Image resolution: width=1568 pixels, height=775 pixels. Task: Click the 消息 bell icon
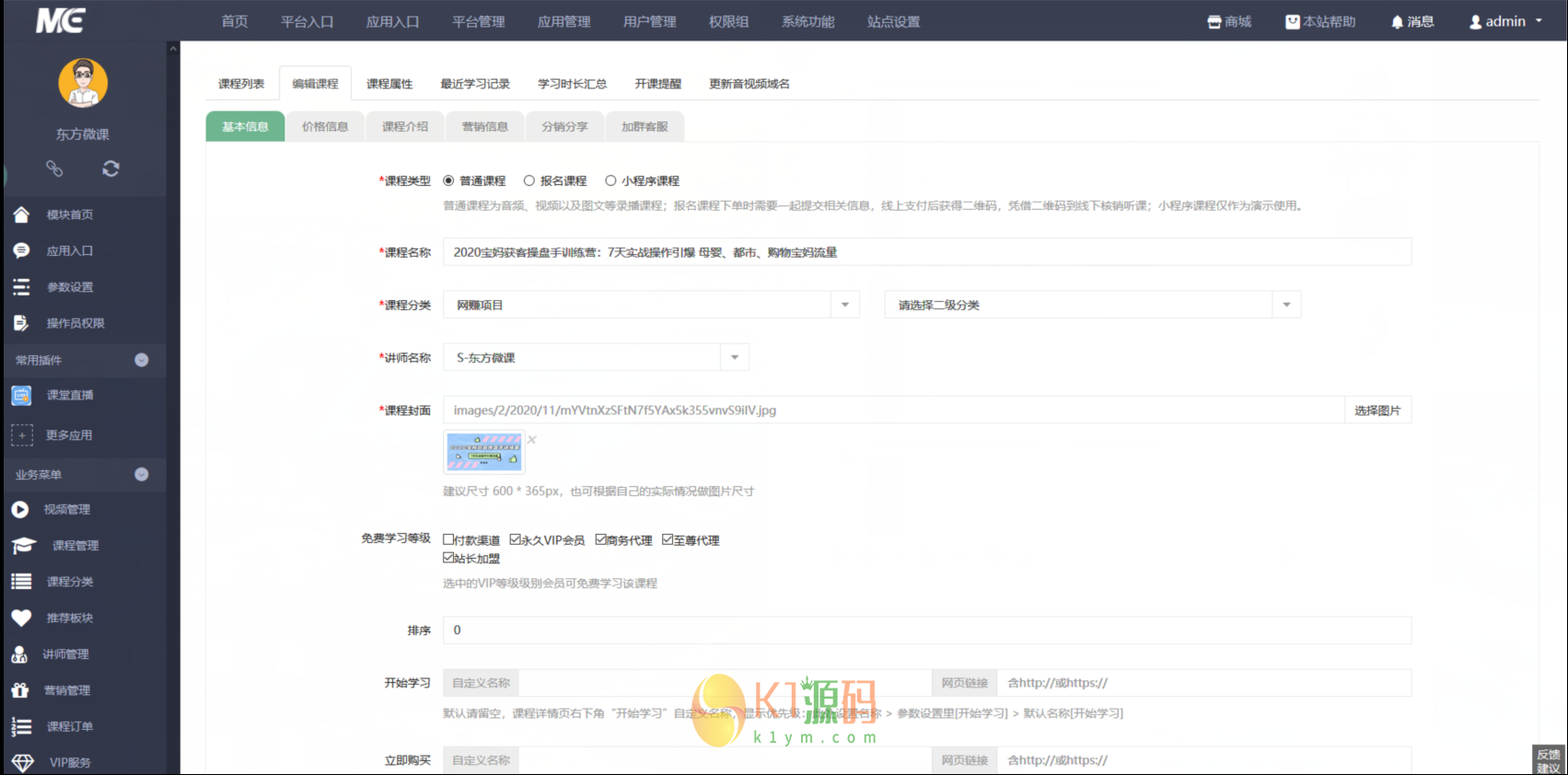tap(1397, 21)
